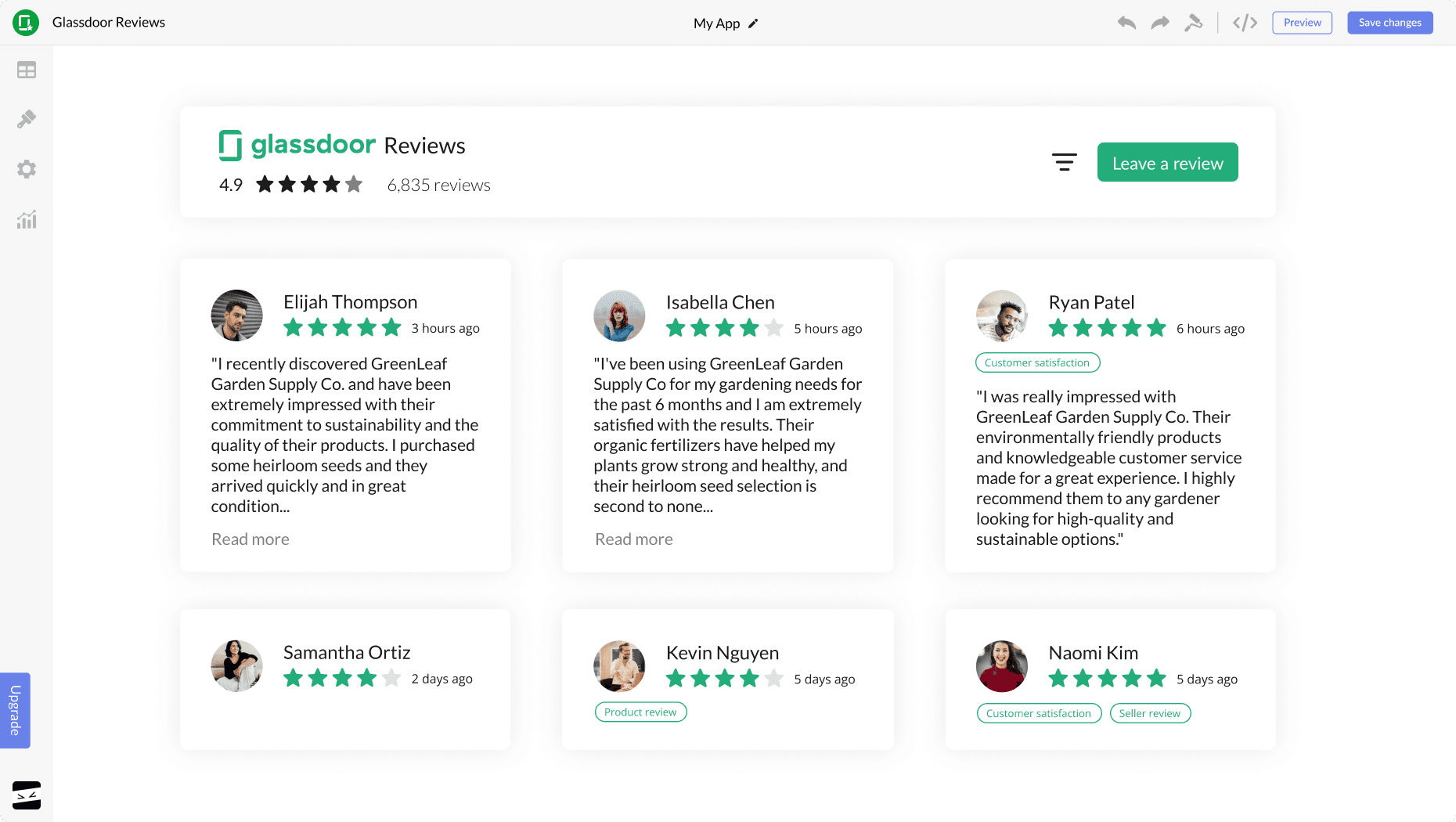The height and width of the screenshot is (822, 1456).
Task: Open the embed code view
Action: (x=1244, y=23)
